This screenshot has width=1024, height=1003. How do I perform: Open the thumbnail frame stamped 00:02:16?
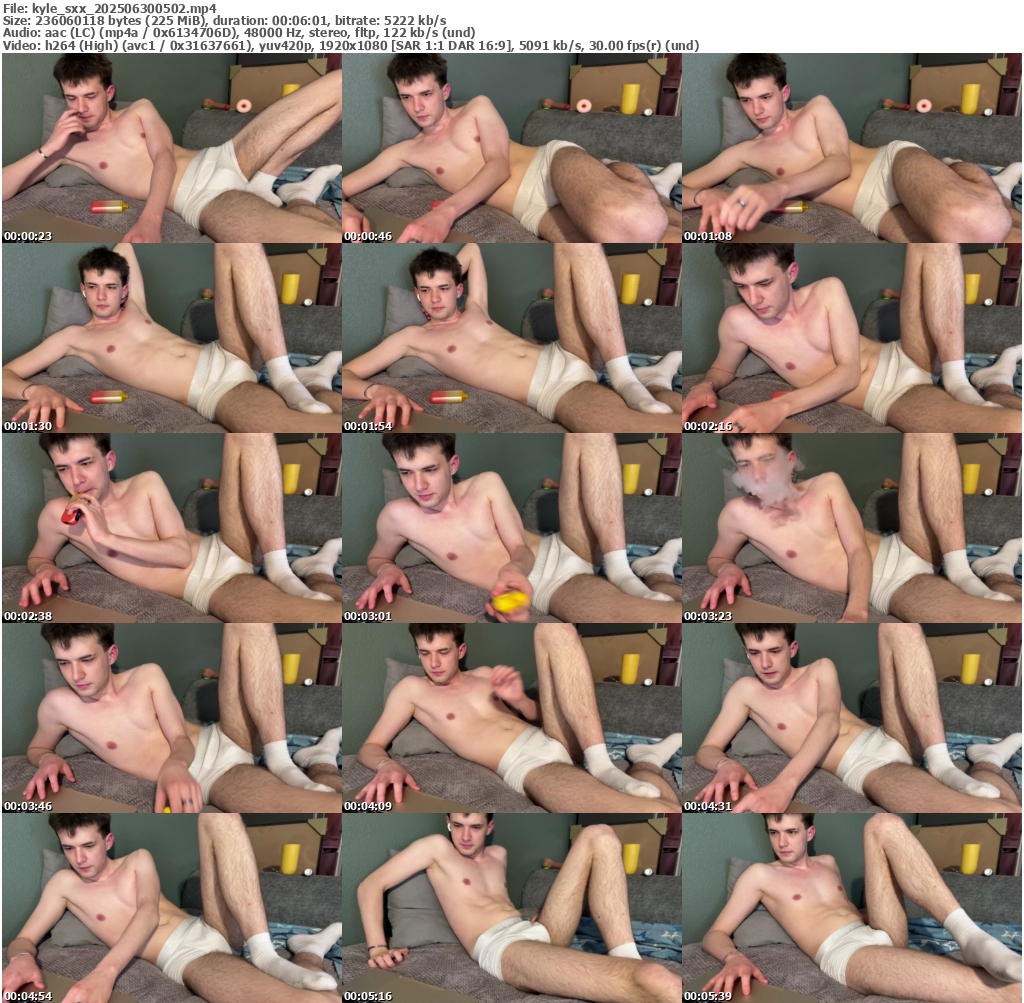tap(852, 338)
